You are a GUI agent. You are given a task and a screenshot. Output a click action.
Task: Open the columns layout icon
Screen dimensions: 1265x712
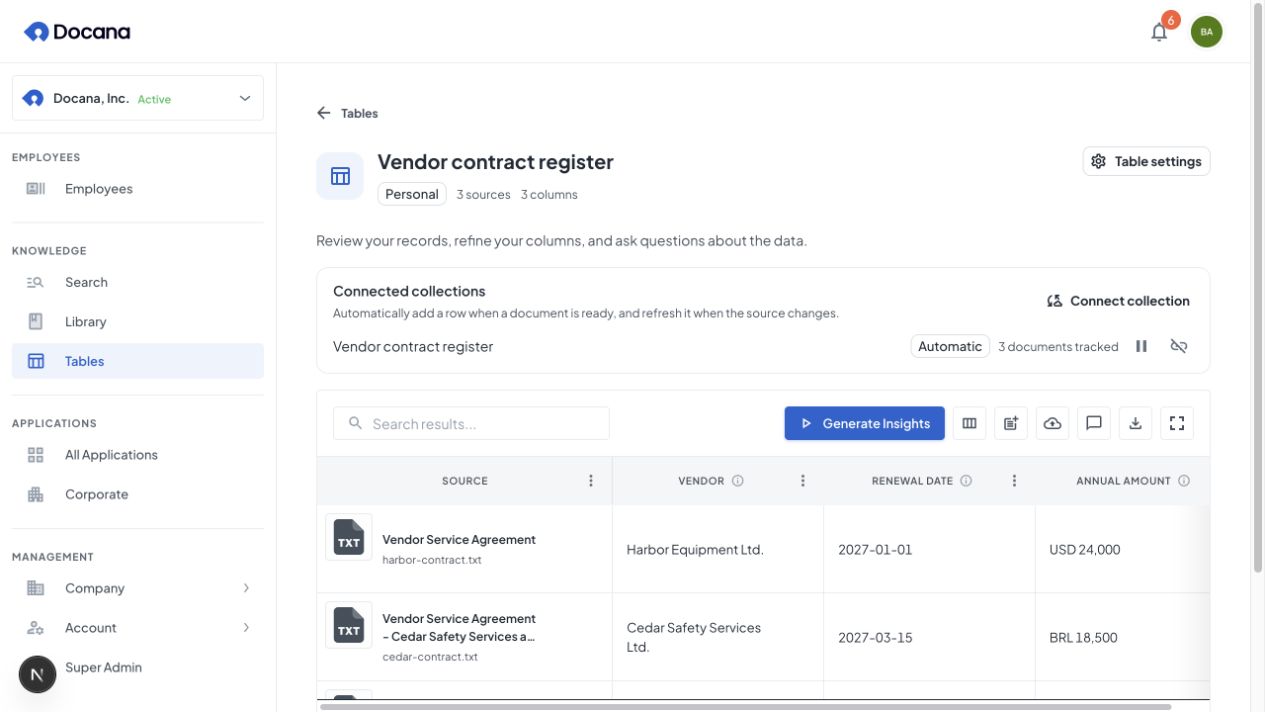[969, 423]
